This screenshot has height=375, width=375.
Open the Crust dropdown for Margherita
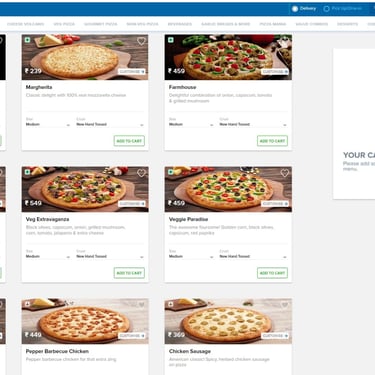pyautogui.click(x=110, y=124)
